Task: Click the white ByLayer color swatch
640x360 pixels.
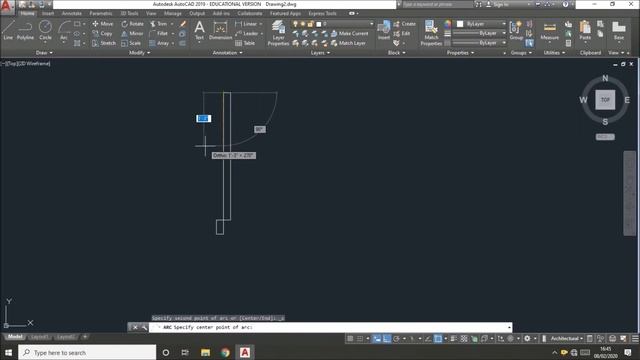Action: (460, 24)
